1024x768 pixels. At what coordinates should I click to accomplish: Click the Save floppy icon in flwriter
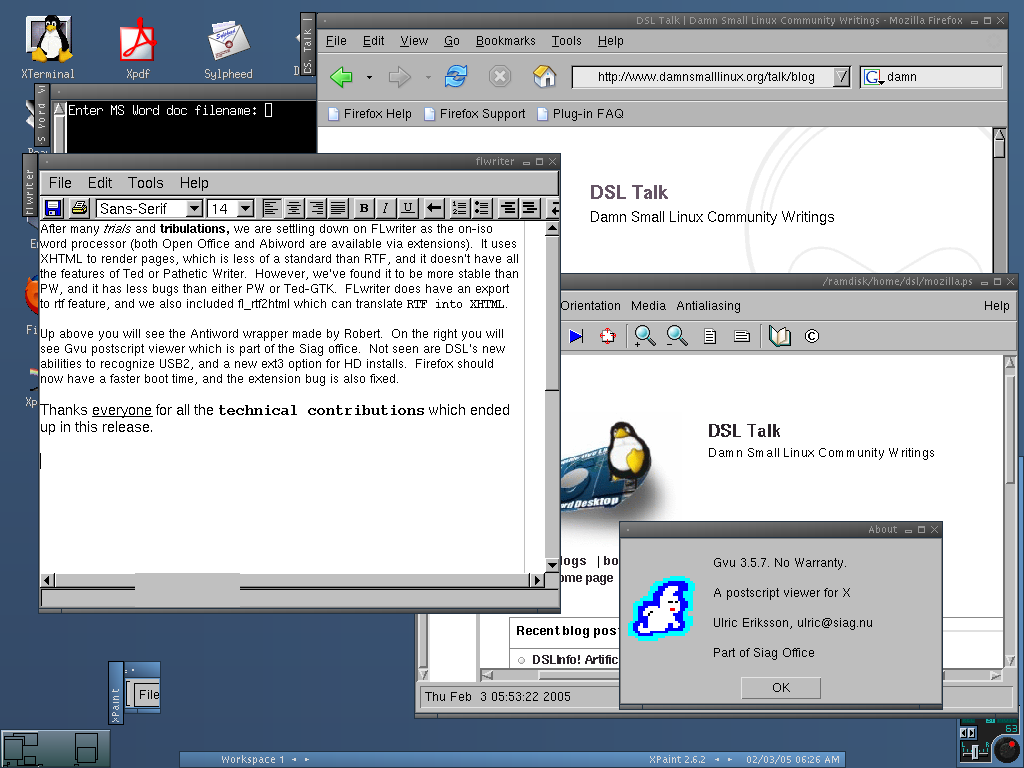(x=53, y=208)
